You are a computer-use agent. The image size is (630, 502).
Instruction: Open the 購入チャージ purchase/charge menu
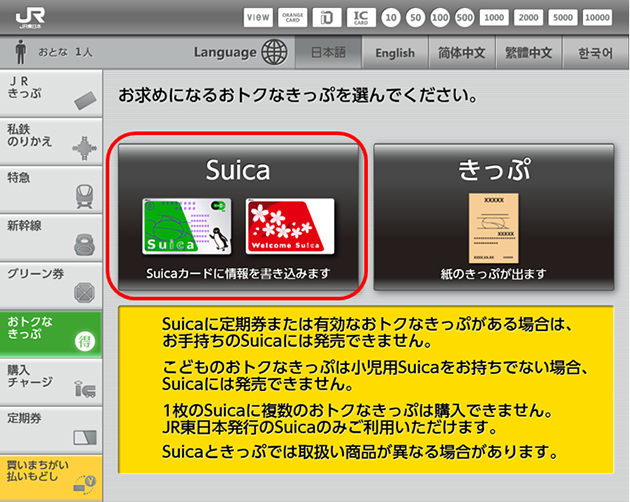[51, 382]
